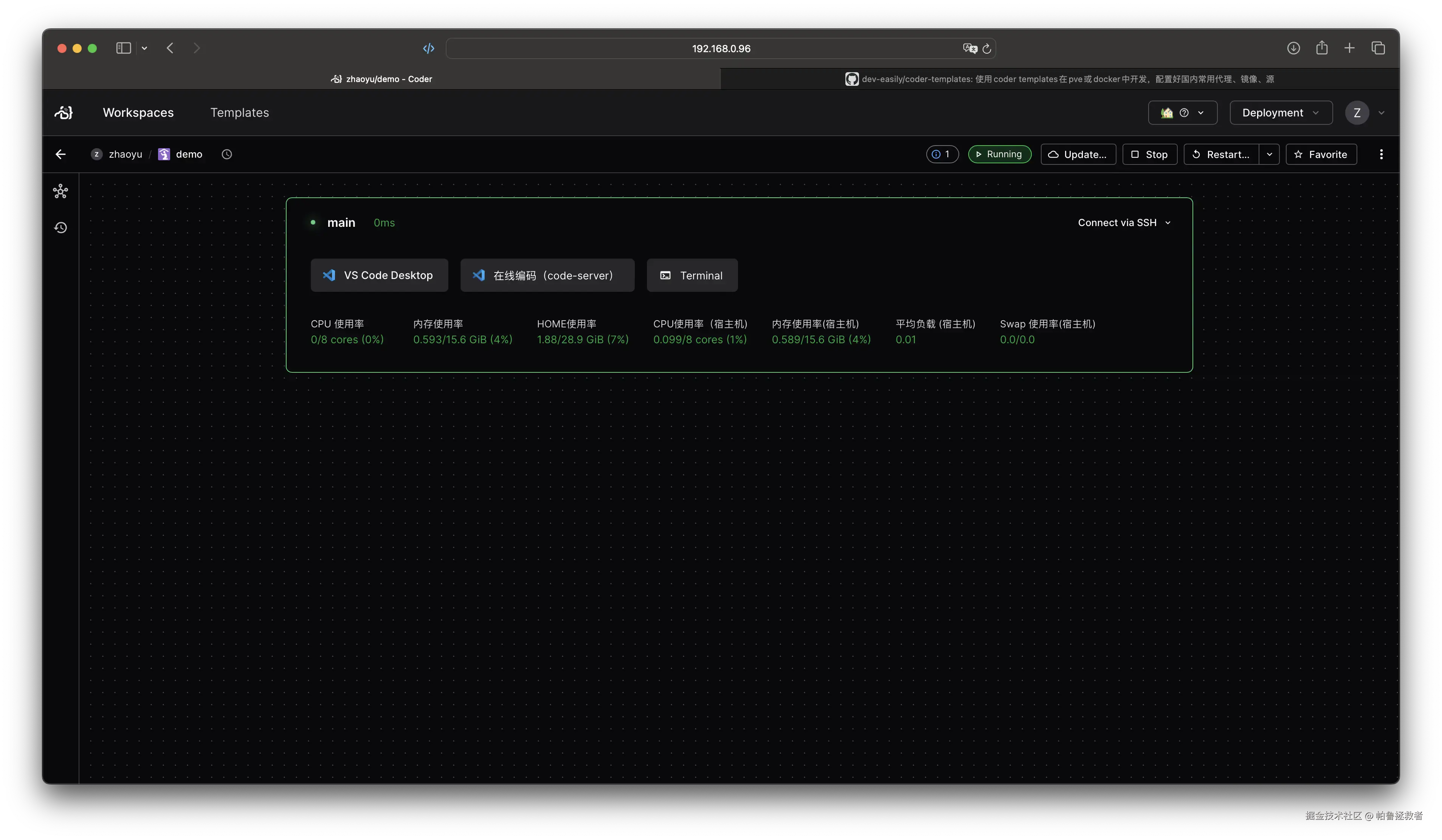Expand the arrow beside Restart button
1442x840 pixels.
[1269, 155]
